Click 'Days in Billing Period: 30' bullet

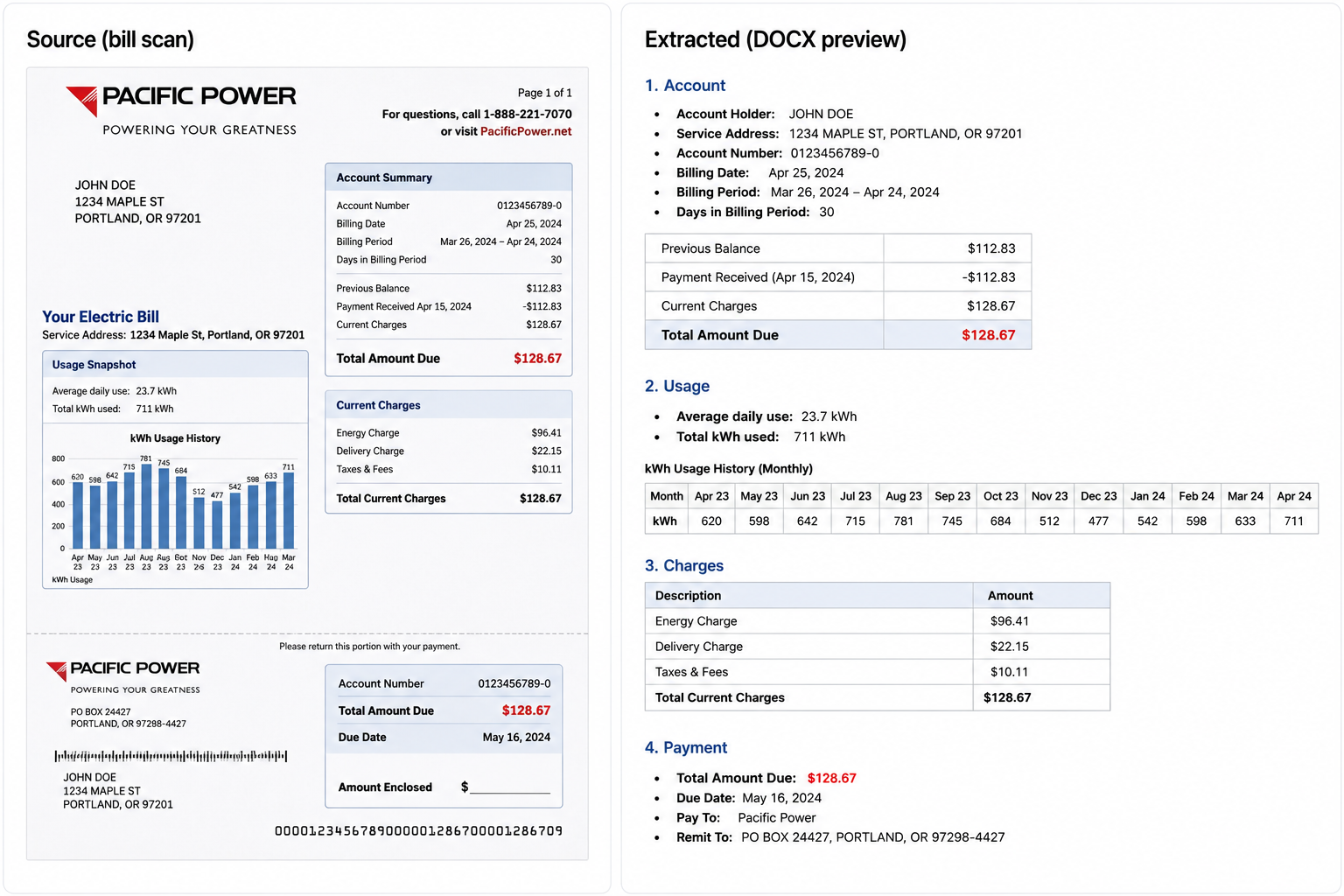click(755, 212)
